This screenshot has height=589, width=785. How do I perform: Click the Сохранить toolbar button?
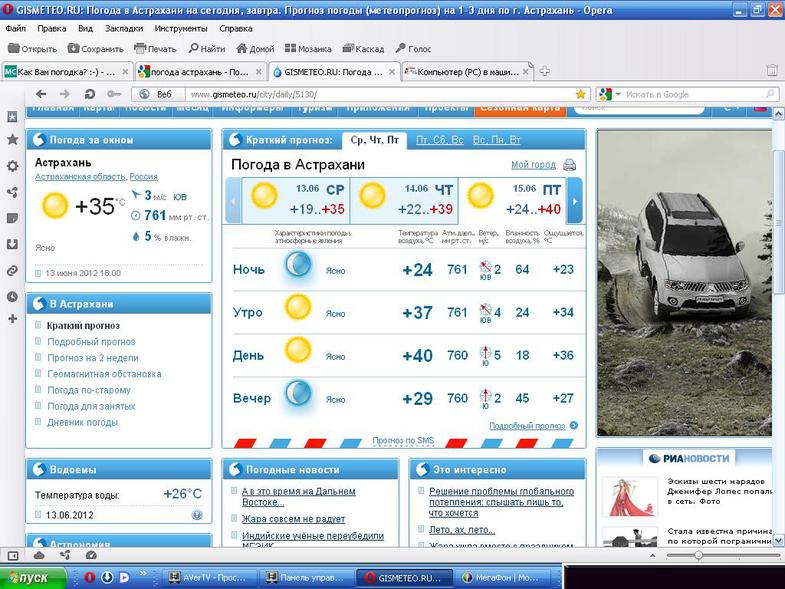pos(95,49)
